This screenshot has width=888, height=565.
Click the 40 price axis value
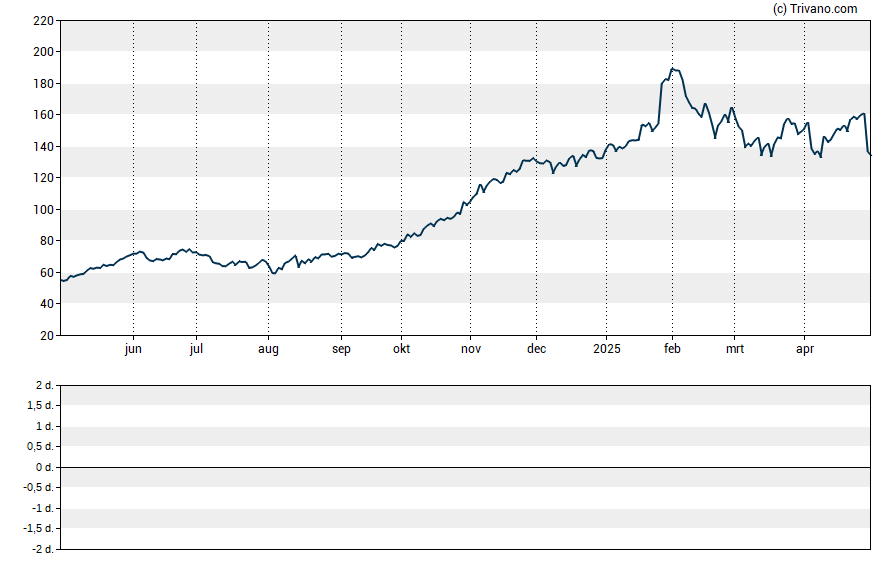click(46, 304)
